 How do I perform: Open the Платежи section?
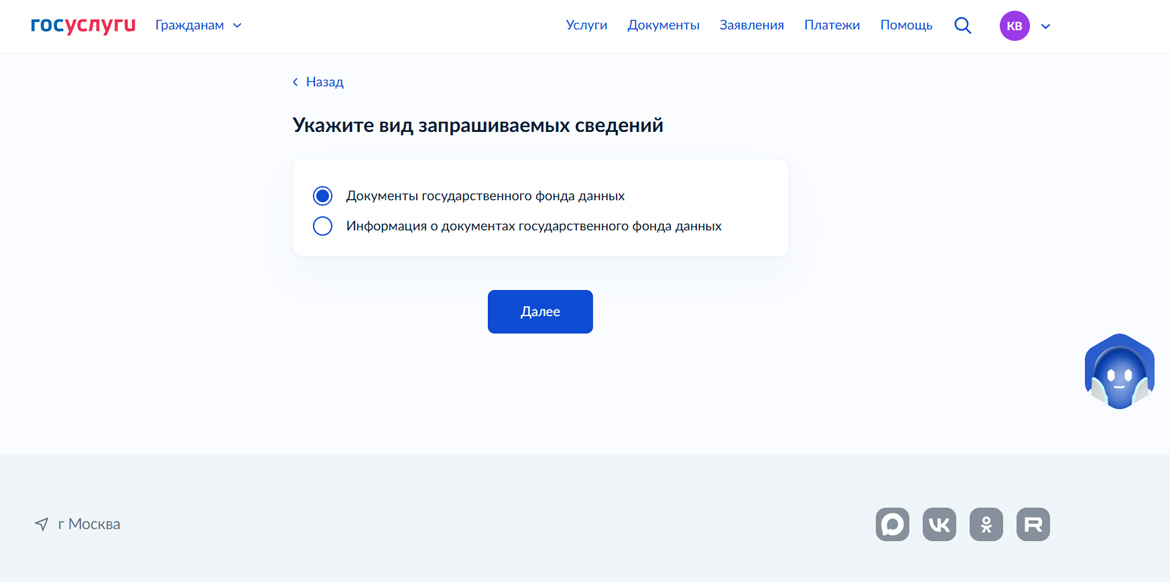point(832,25)
